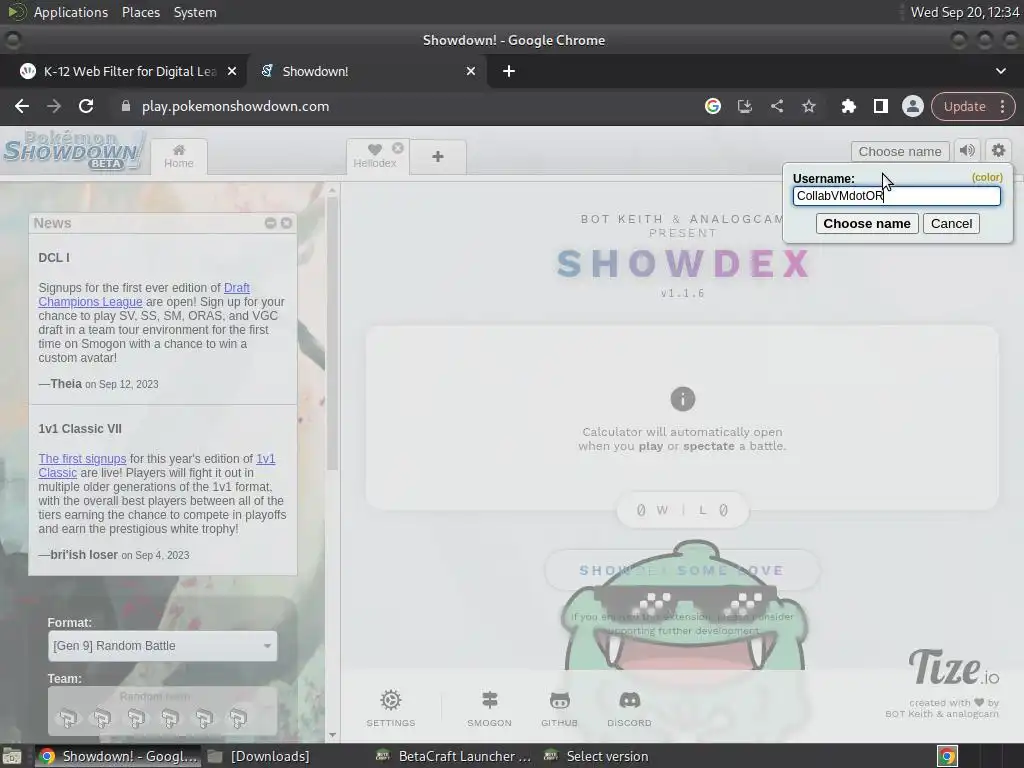1024x768 pixels.
Task: Click the Random team selector
Action: pyautogui.click(x=163, y=711)
